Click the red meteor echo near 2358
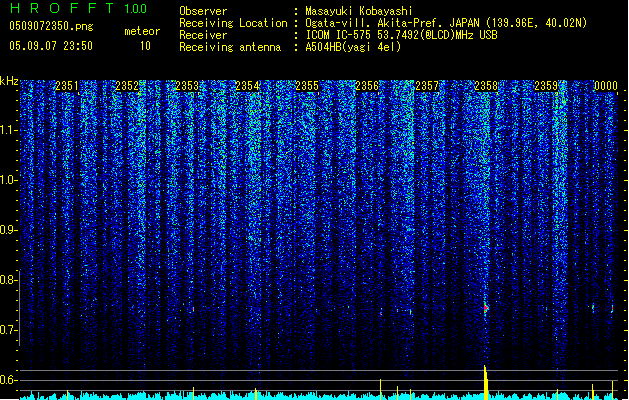Image resolution: width=629 pixels, height=400 pixels. (485, 308)
